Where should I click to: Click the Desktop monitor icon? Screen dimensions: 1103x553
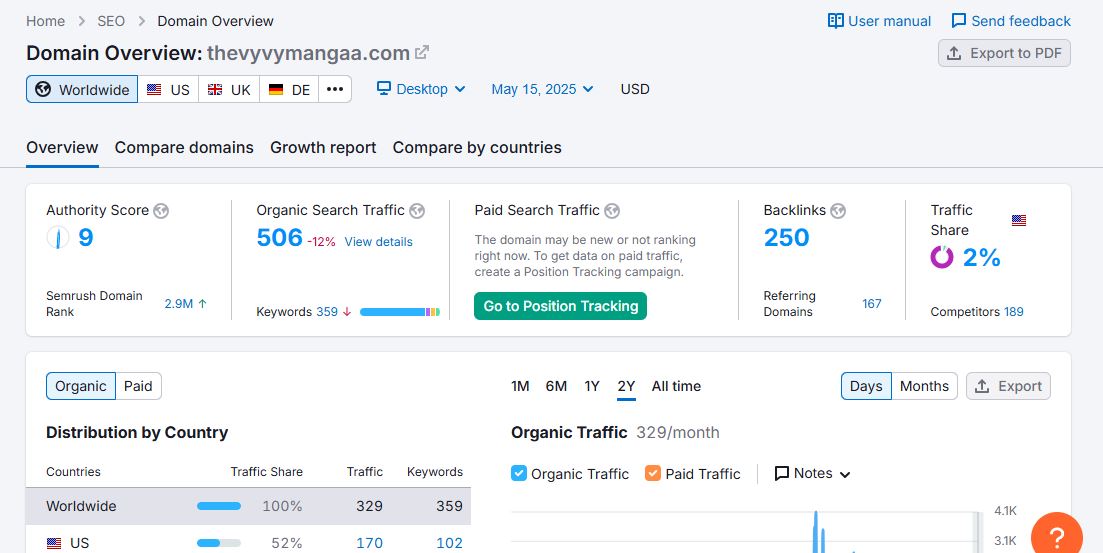(x=383, y=89)
